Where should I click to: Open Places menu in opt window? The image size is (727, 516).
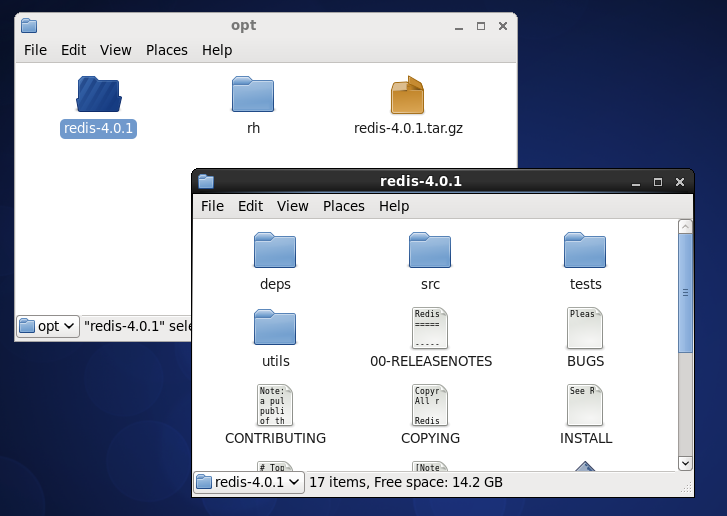pyautogui.click(x=166, y=50)
